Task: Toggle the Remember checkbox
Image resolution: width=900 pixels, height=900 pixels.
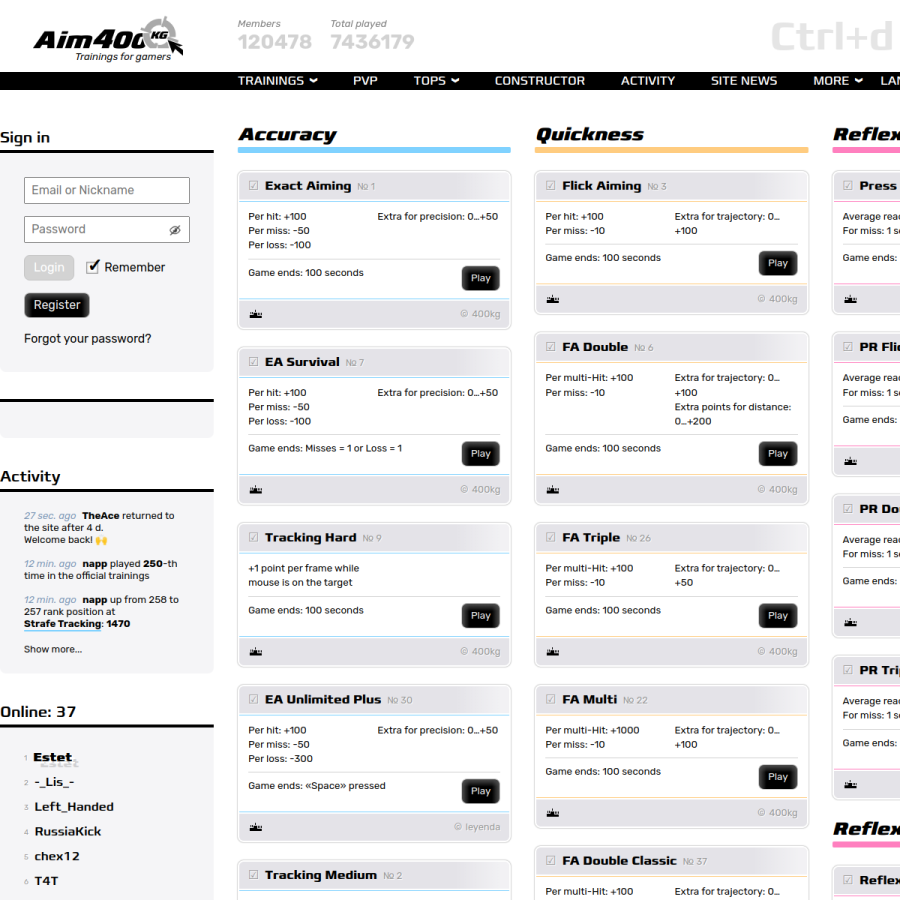Action: [92, 267]
